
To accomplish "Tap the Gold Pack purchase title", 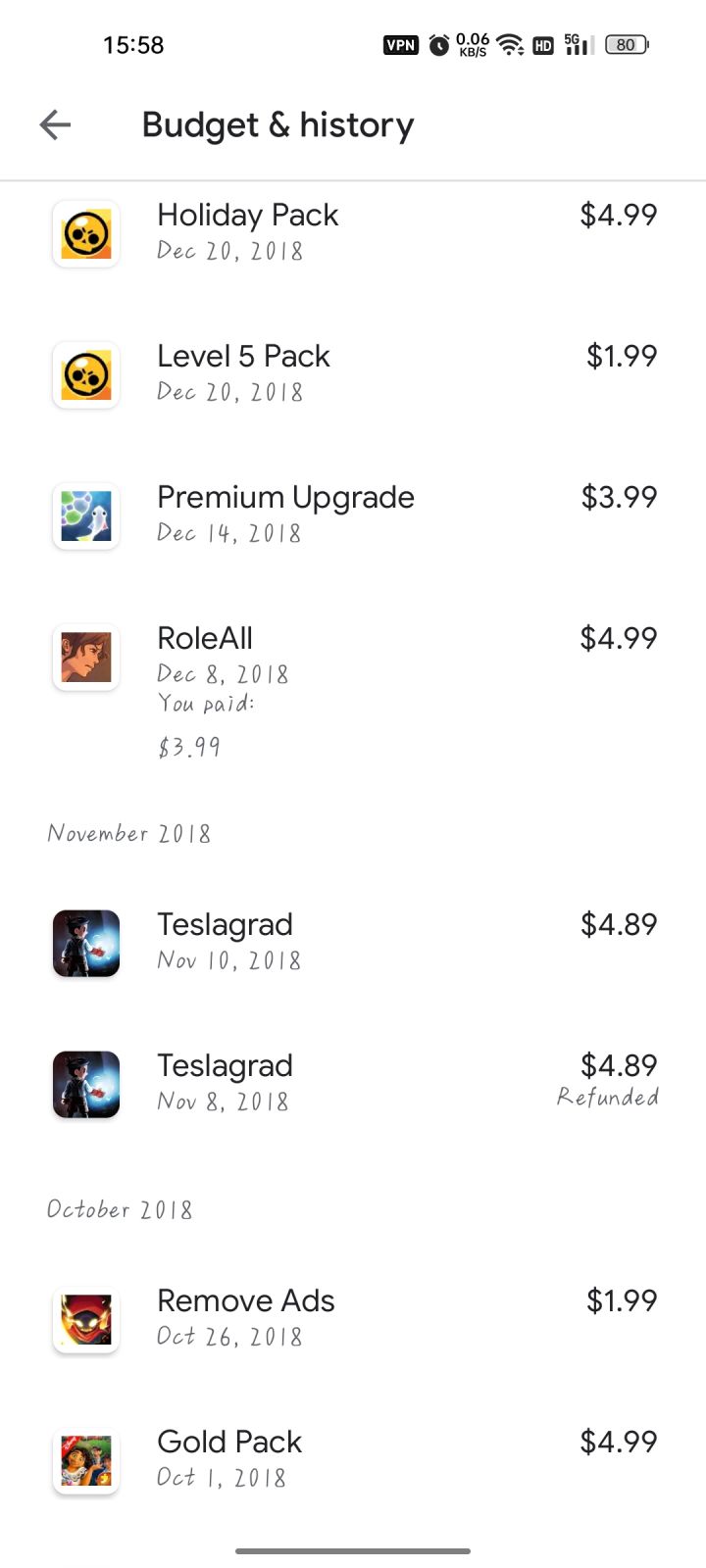I will coord(229,1443).
